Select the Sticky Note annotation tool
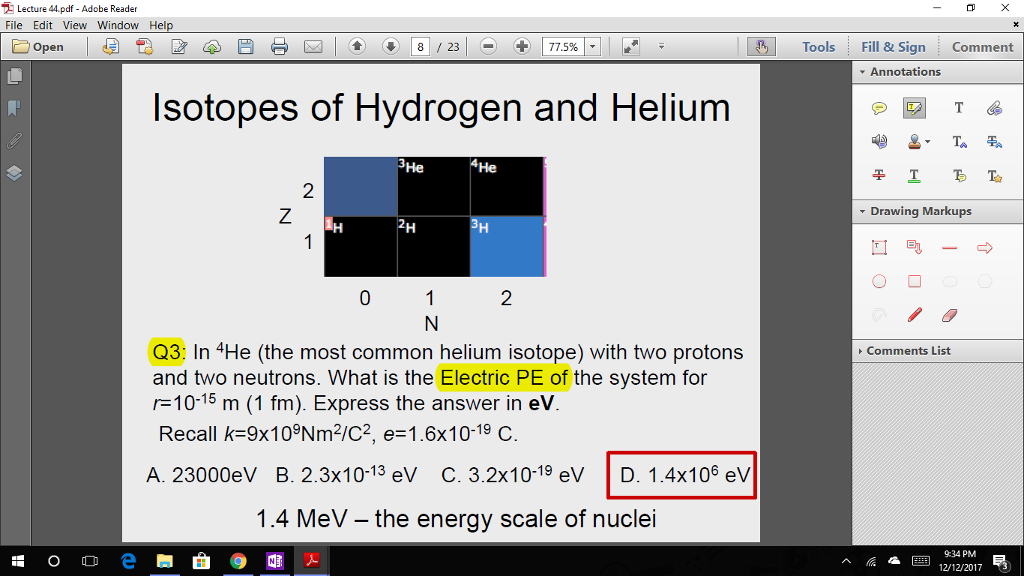The width and height of the screenshot is (1024, 576). 879,107
